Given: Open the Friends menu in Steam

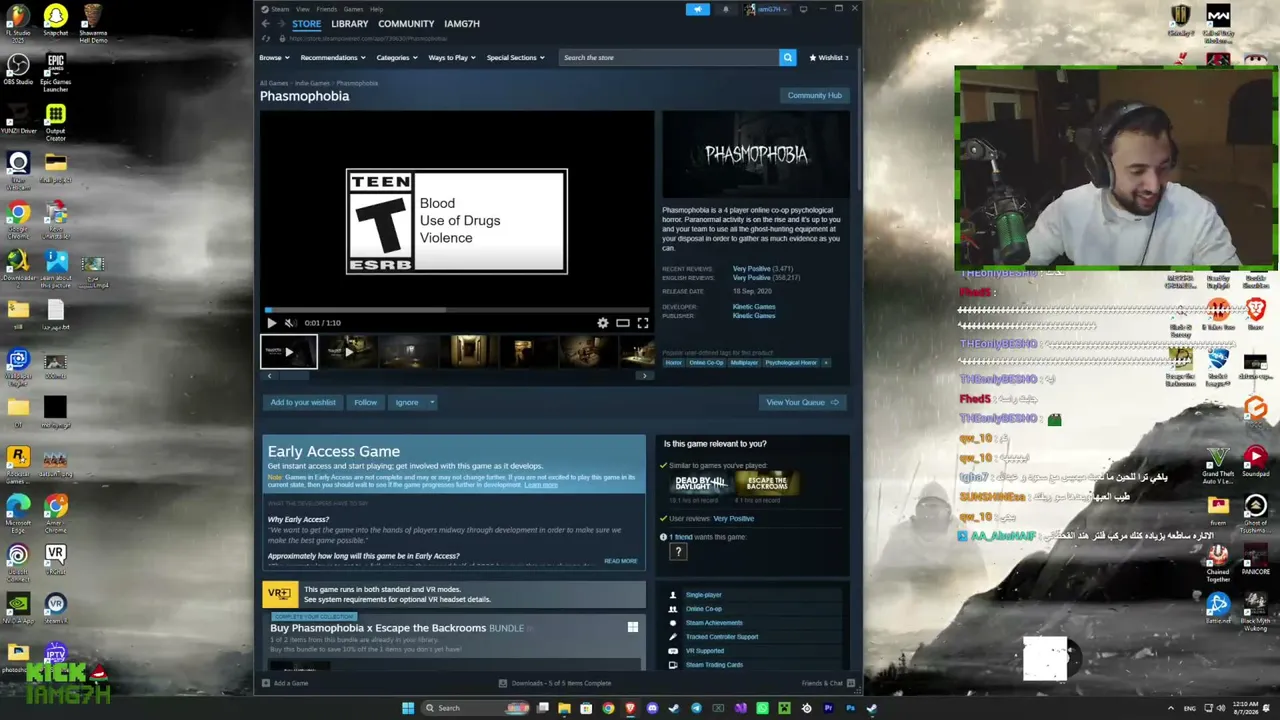Looking at the screenshot, I should point(327,9).
